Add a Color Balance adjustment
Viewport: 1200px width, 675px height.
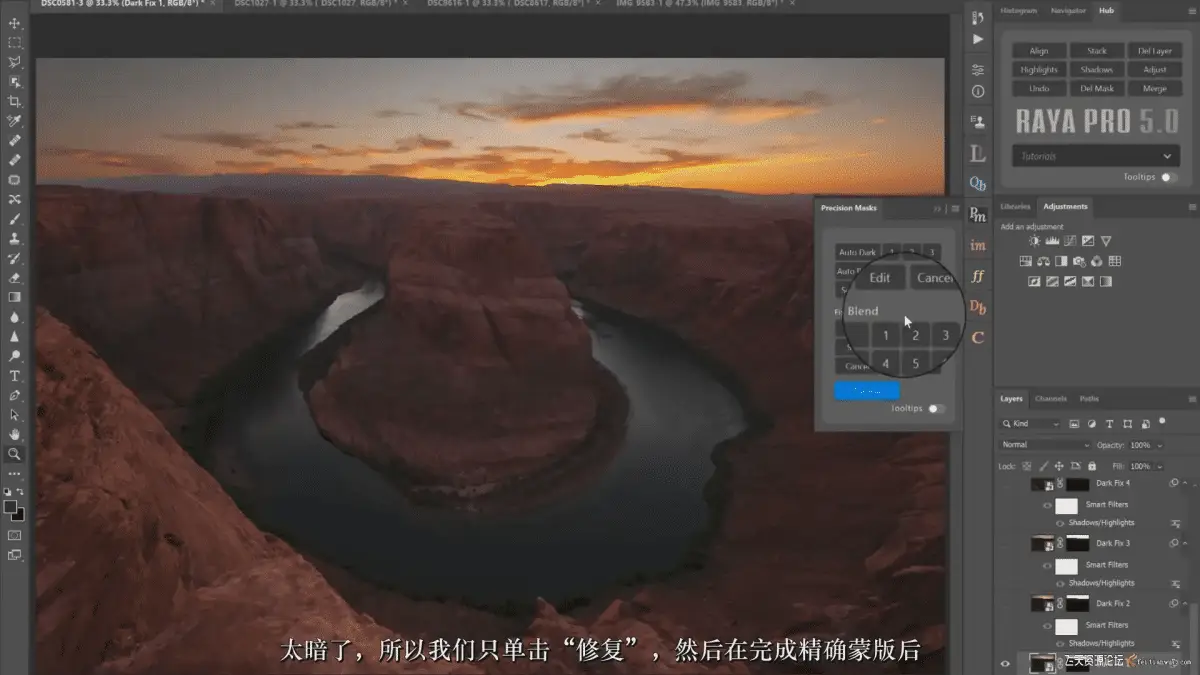(1043, 261)
